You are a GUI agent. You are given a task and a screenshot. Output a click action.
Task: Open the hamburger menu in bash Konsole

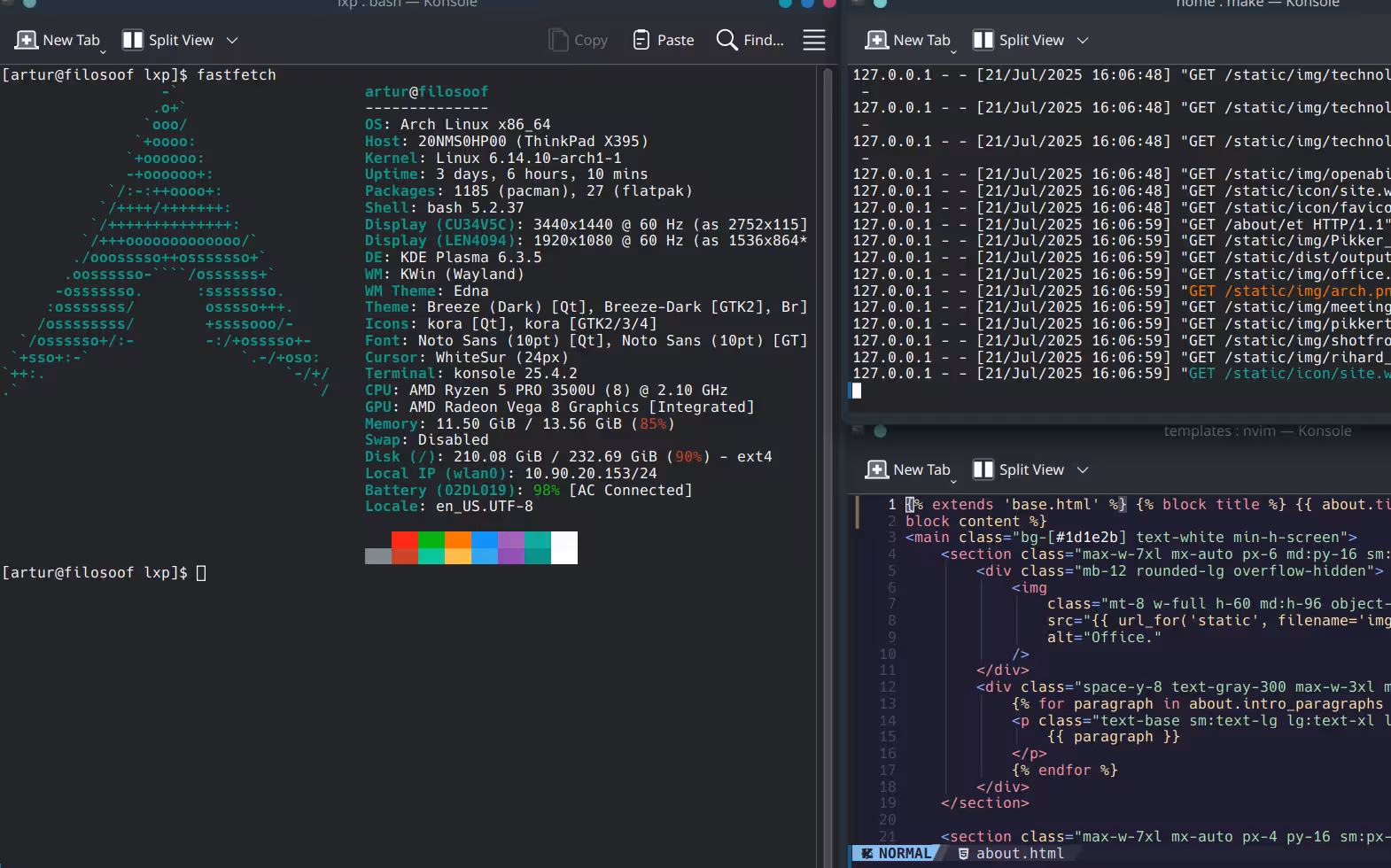coord(813,40)
